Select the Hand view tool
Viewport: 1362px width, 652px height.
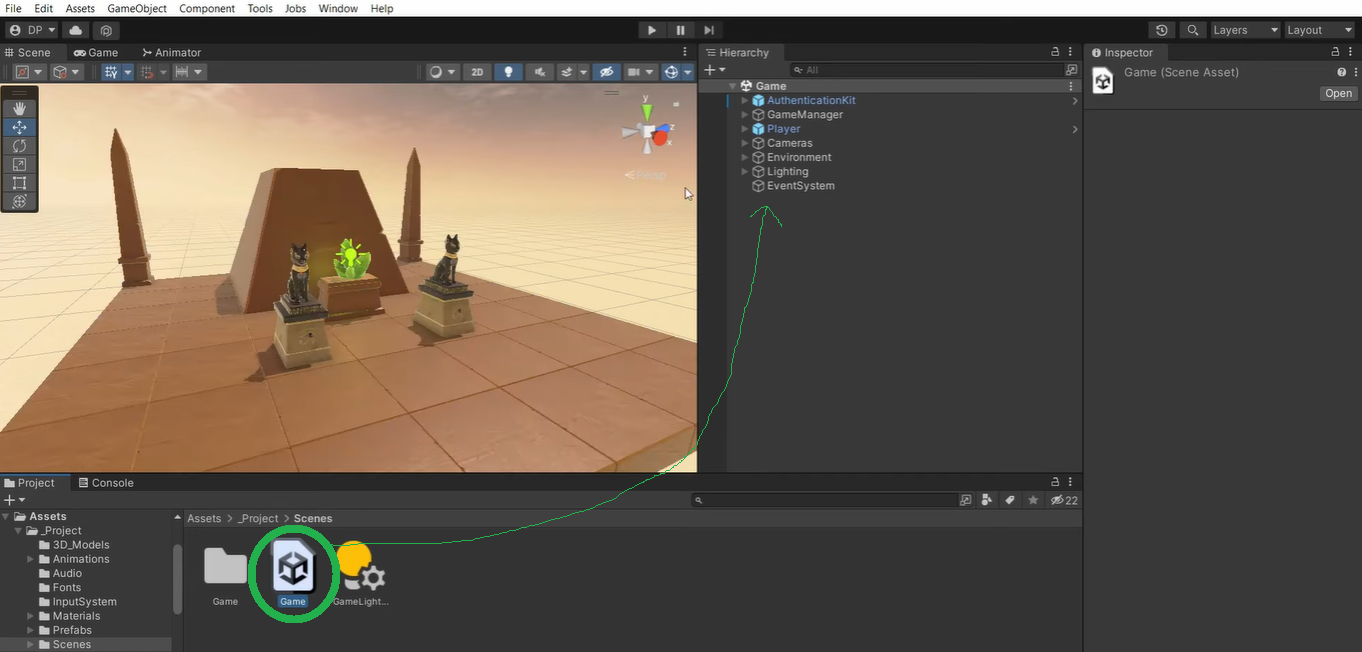(x=19, y=108)
